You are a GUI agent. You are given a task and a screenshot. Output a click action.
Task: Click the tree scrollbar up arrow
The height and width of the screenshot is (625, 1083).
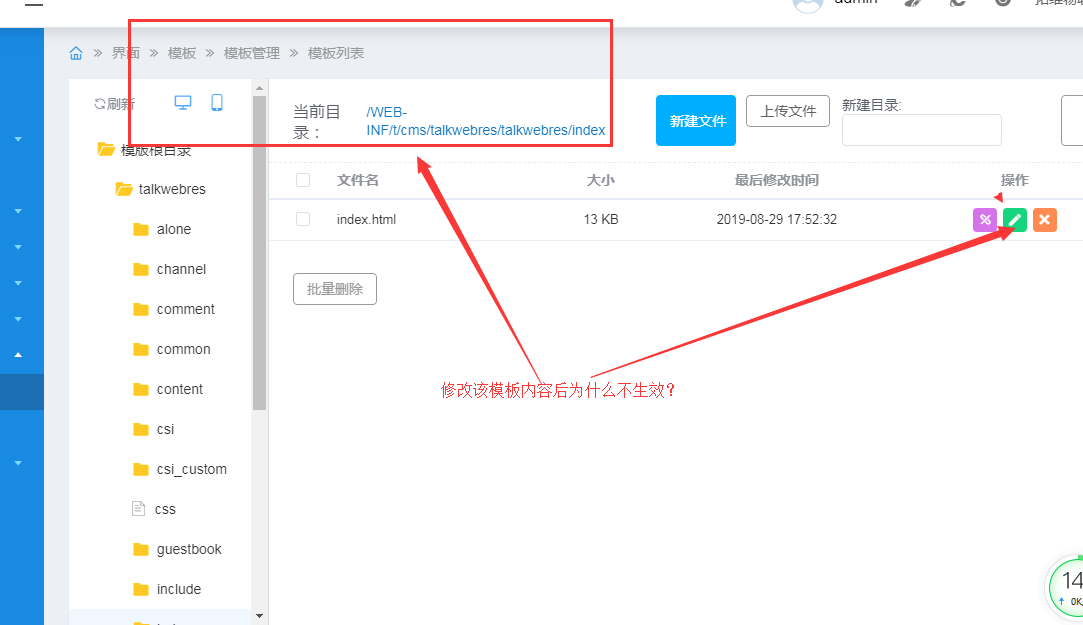click(x=260, y=88)
